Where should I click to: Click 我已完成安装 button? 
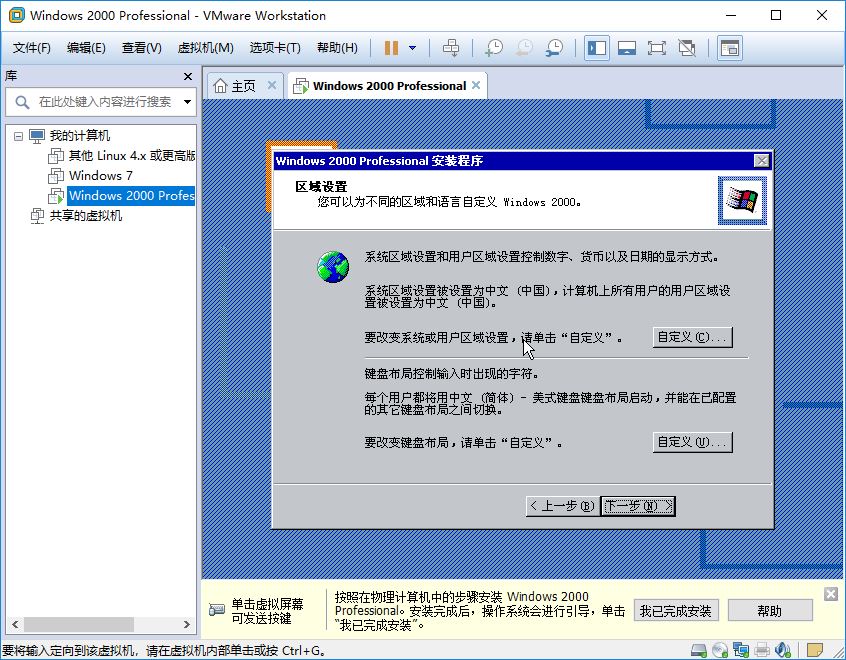click(676, 611)
